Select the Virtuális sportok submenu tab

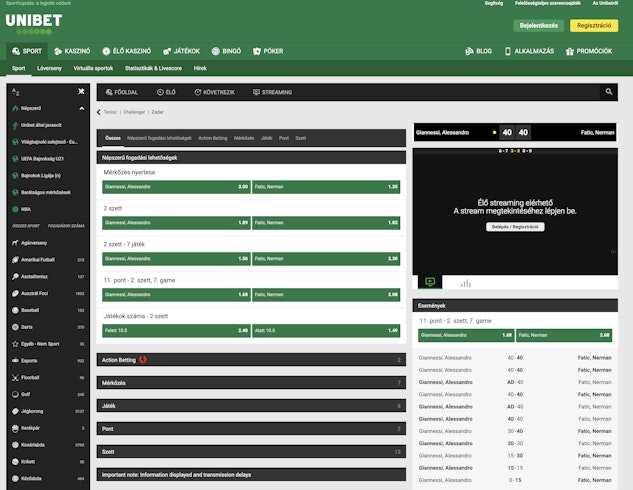(93, 68)
